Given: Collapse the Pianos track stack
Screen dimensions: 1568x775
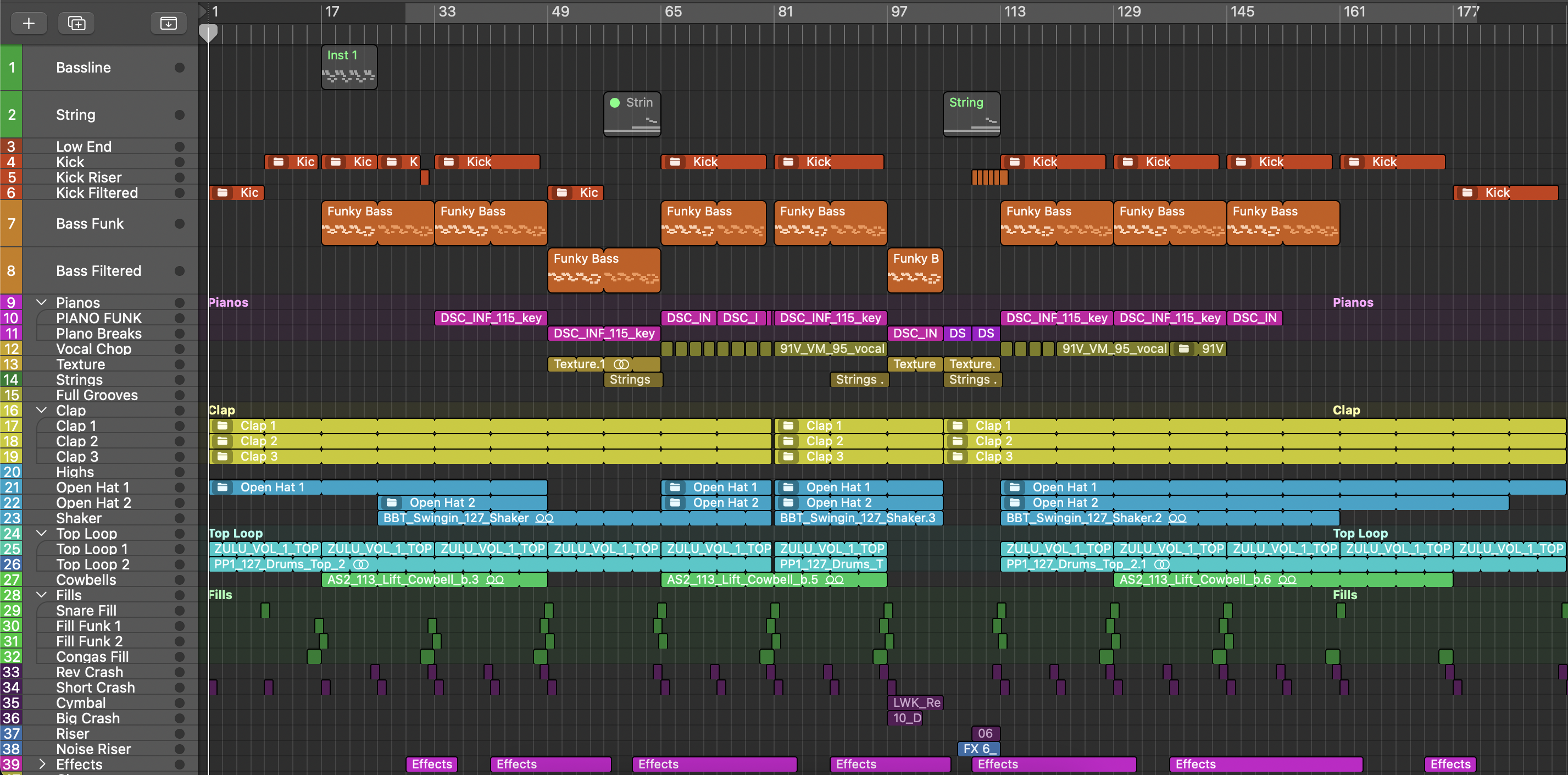Looking at the screenshot, I should click(41, 302).
